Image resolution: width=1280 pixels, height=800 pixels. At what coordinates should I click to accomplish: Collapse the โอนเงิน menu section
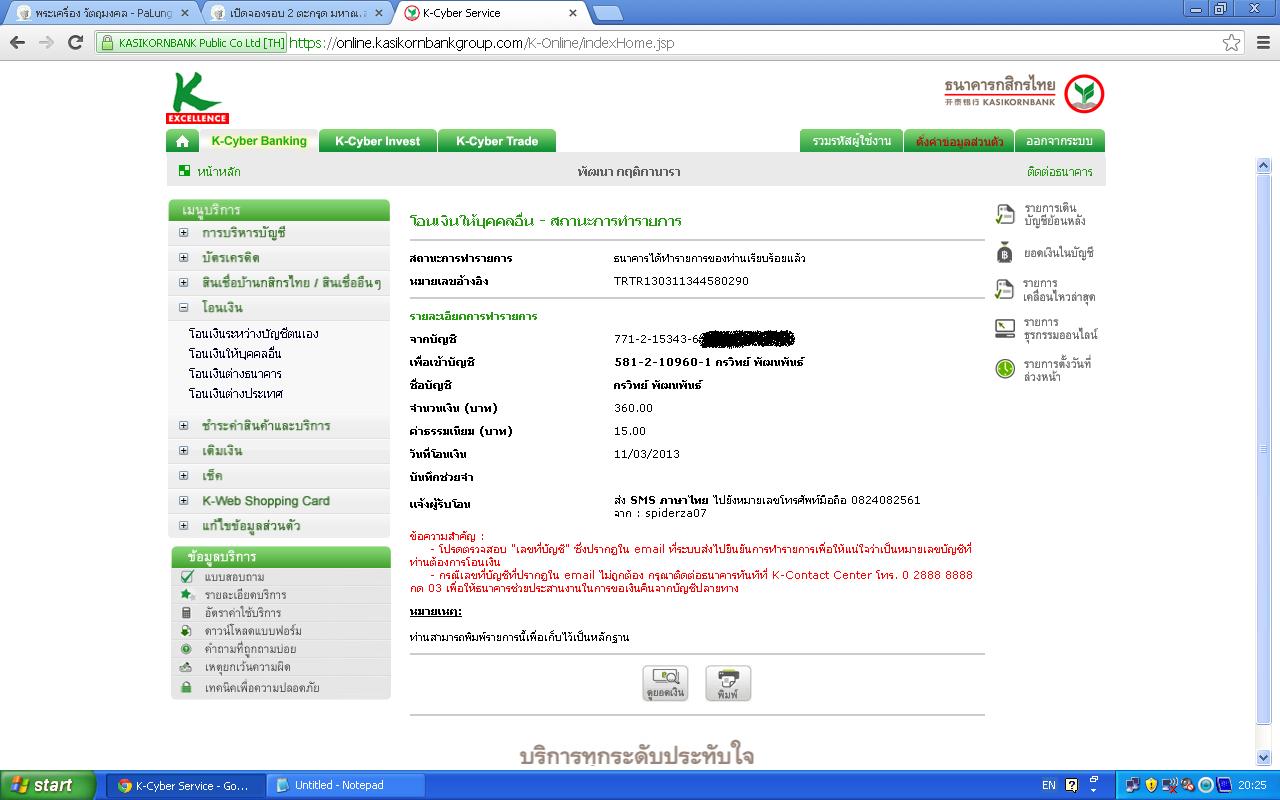point(184,308)
